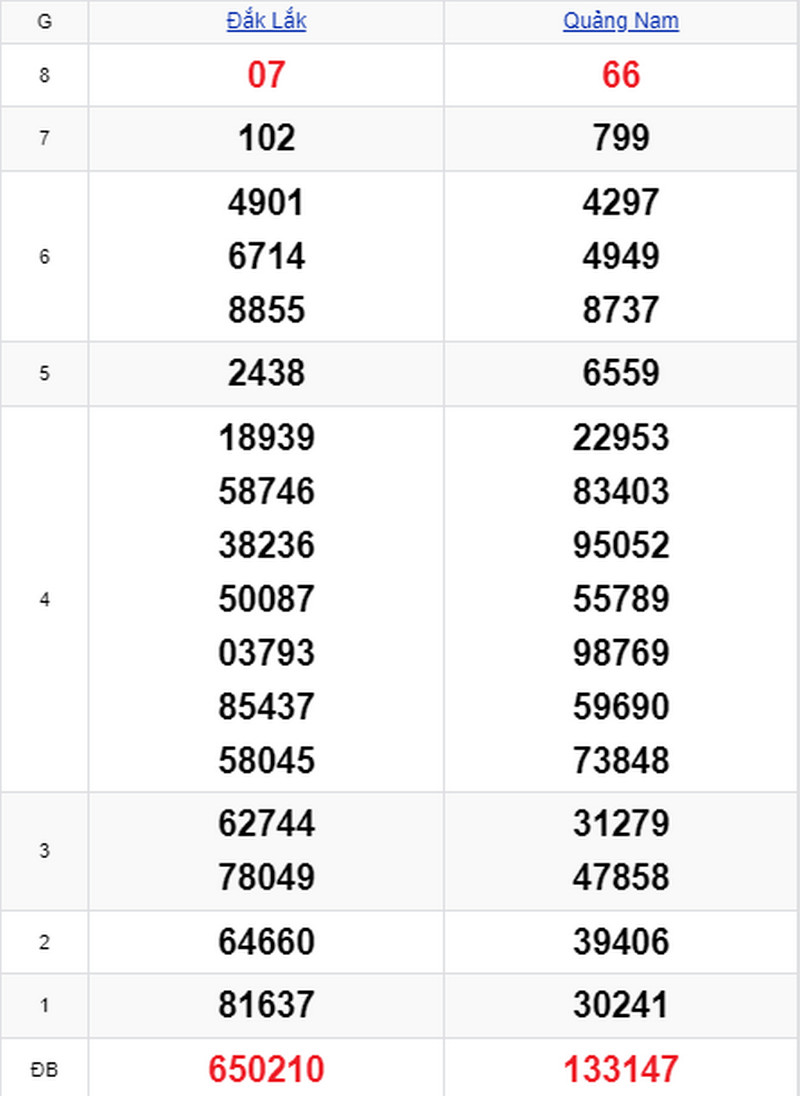The image size is (800, 1096).
Task: Select the special prize 133147
Action: 620,1069
